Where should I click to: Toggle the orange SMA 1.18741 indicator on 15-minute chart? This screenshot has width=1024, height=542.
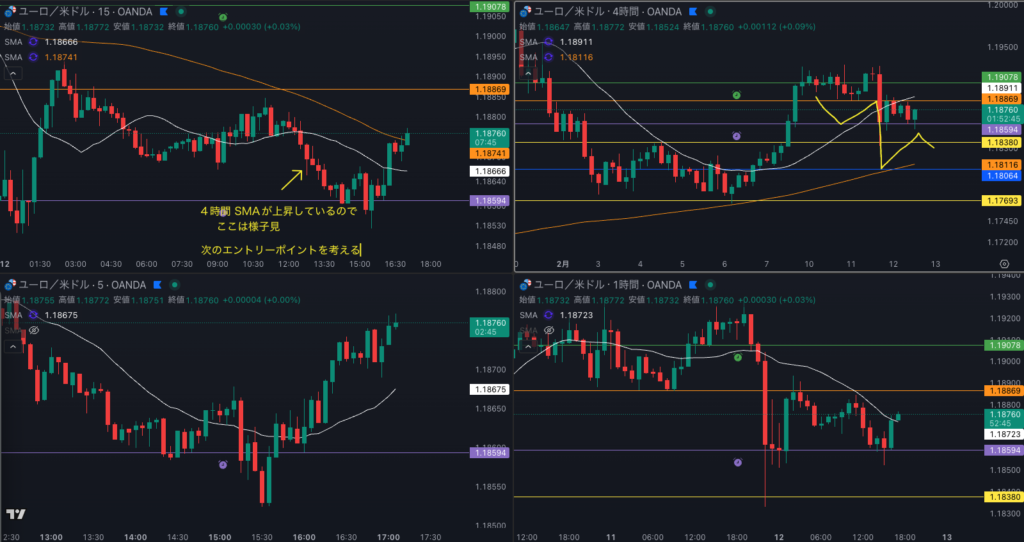33,58
